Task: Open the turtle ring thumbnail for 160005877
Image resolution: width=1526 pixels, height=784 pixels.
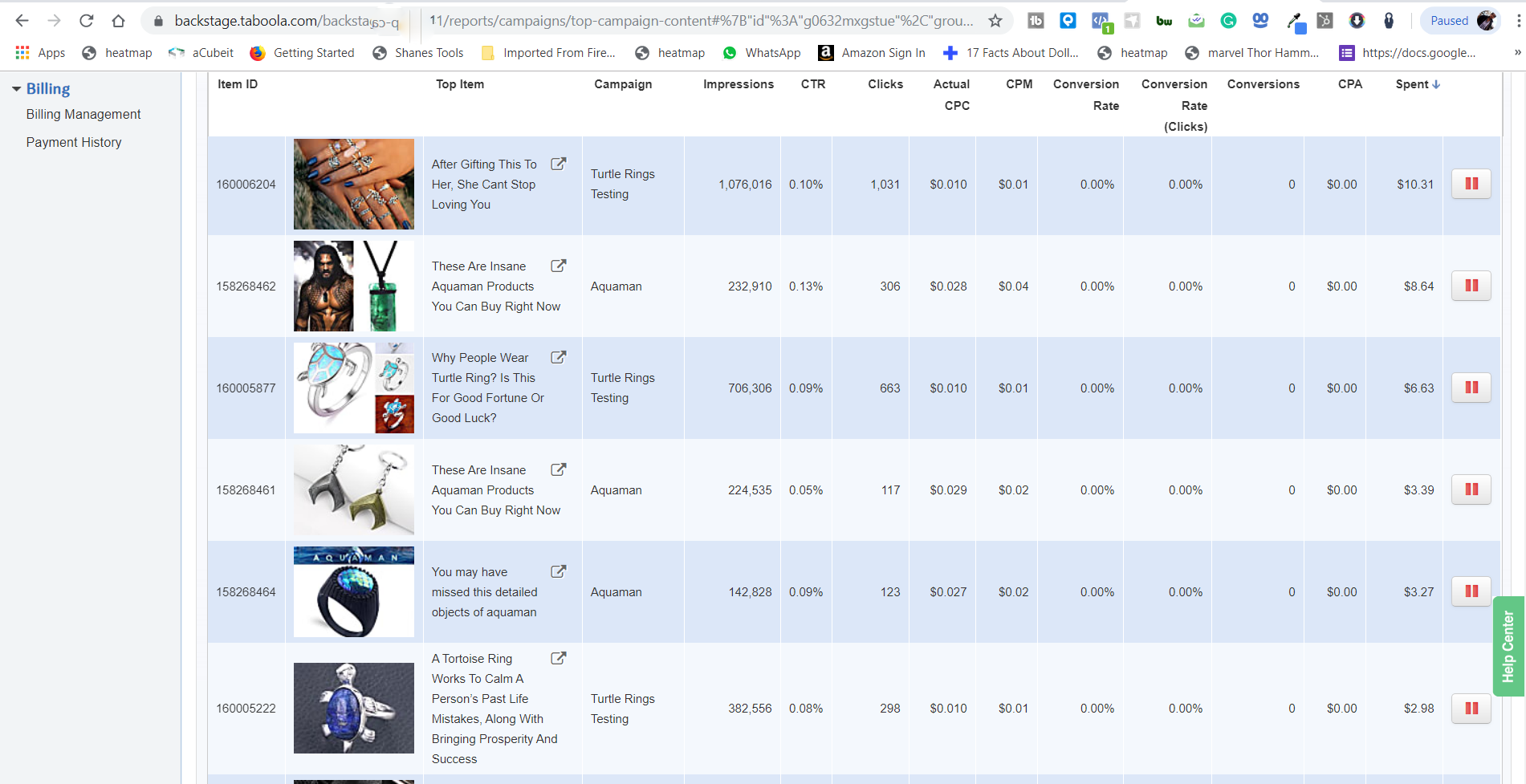Action: [x=354, y=388]
